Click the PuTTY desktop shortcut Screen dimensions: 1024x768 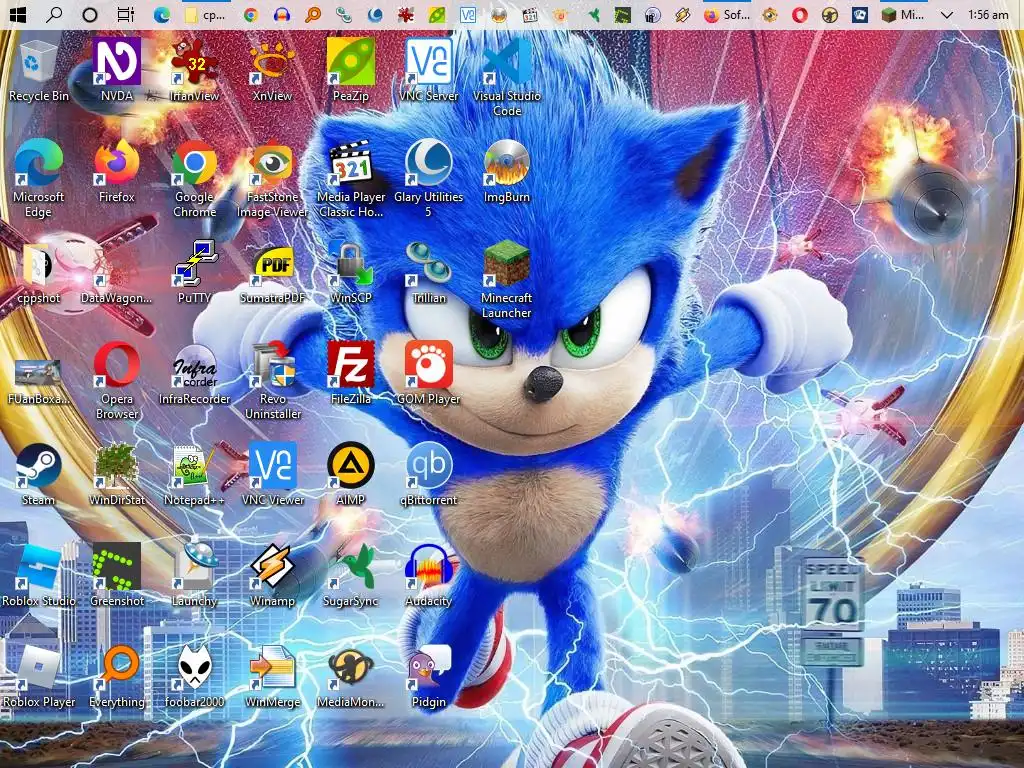pos(195,273)
